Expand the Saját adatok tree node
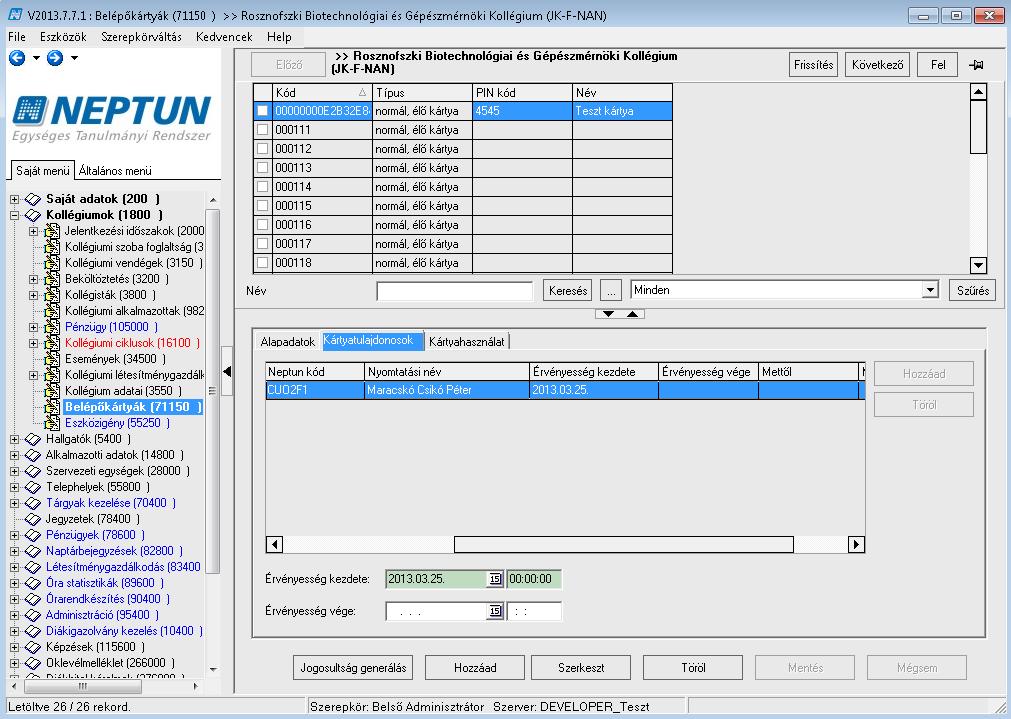 (15, 199)
